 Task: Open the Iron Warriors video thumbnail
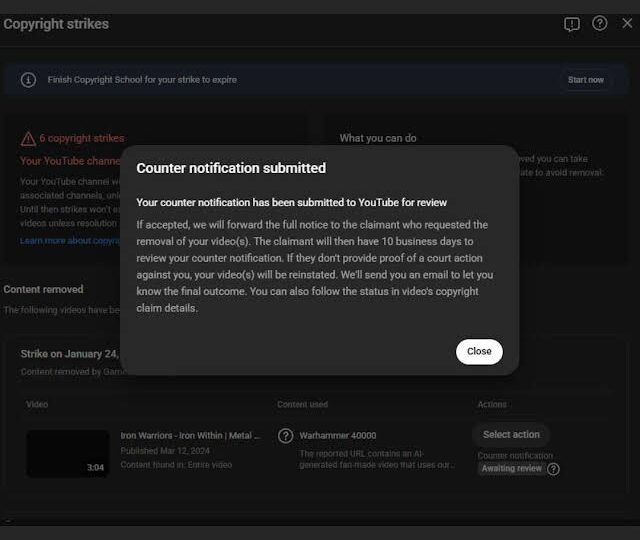point(68,453)
